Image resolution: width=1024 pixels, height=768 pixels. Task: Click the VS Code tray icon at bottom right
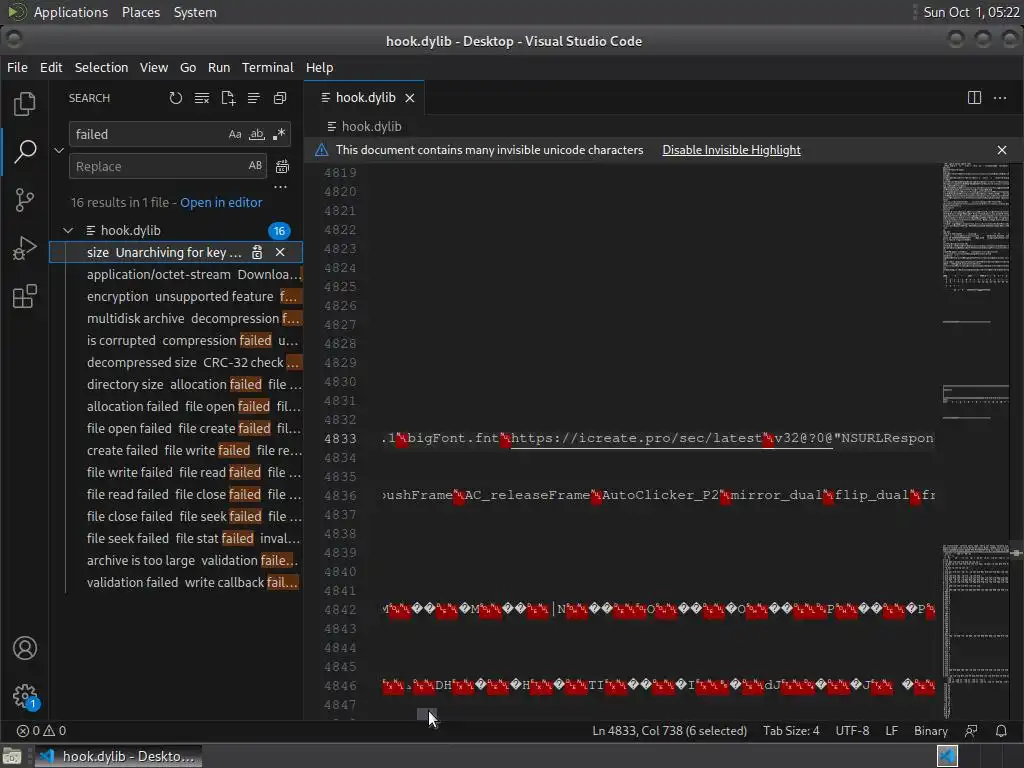(947, 756)
